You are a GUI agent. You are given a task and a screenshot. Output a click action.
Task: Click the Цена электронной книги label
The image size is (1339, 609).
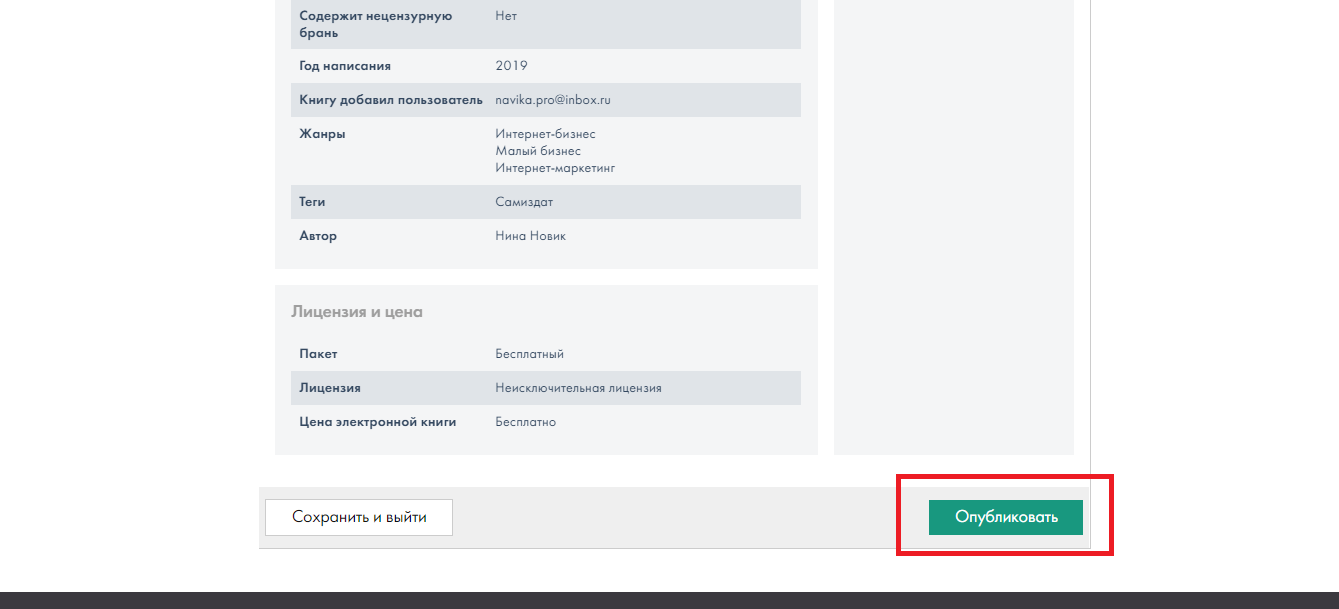(x=377, y=422)
